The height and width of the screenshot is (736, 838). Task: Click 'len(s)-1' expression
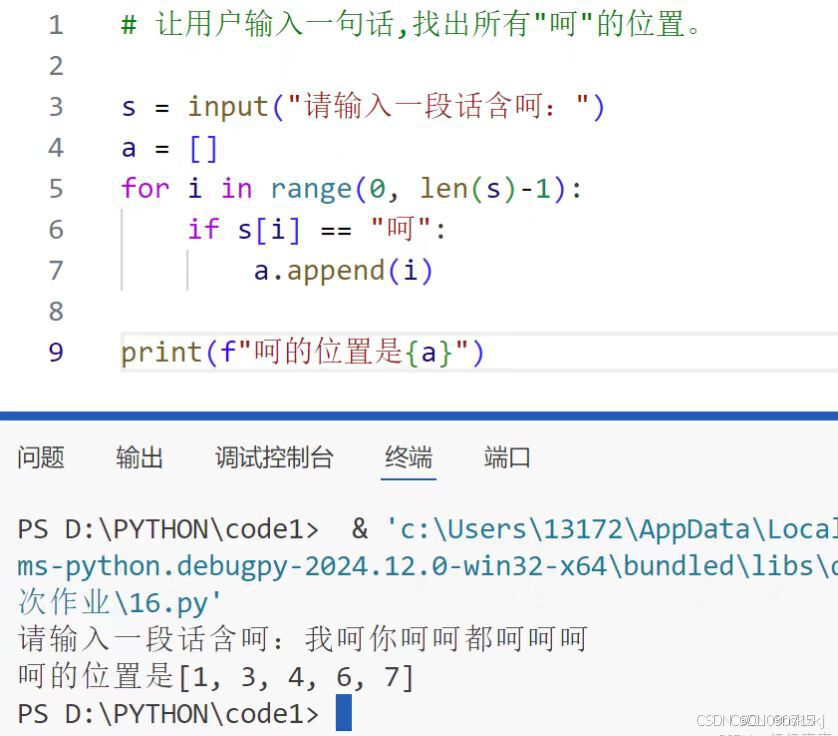point(485,189)
